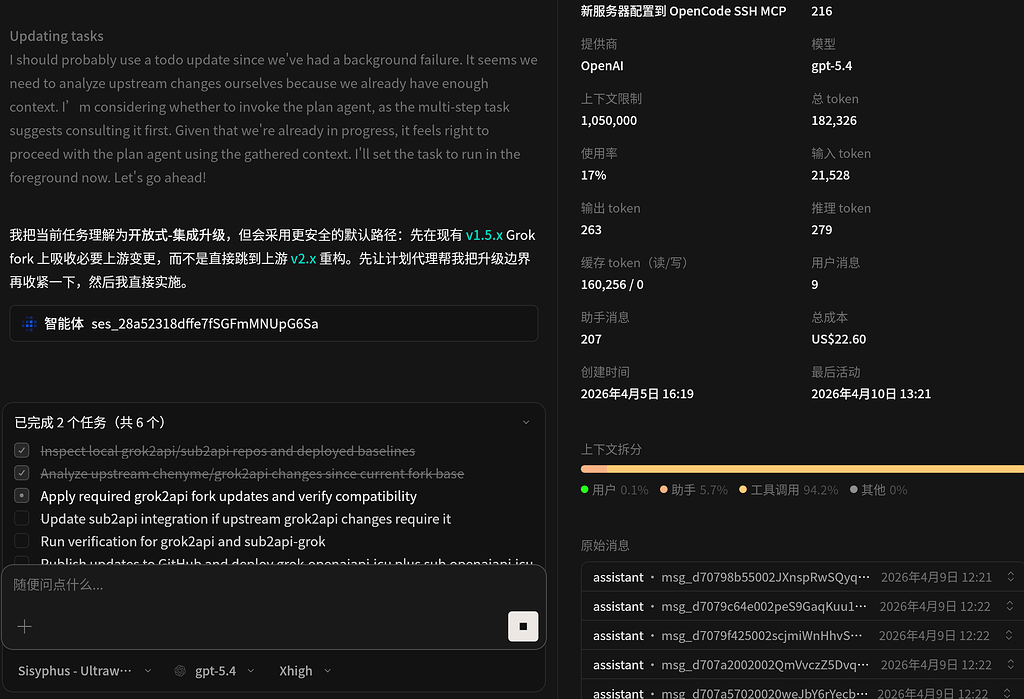Click the OpenAI logo icon next to gpt-5.4
1024x699 pixels.
pos(180,671)
